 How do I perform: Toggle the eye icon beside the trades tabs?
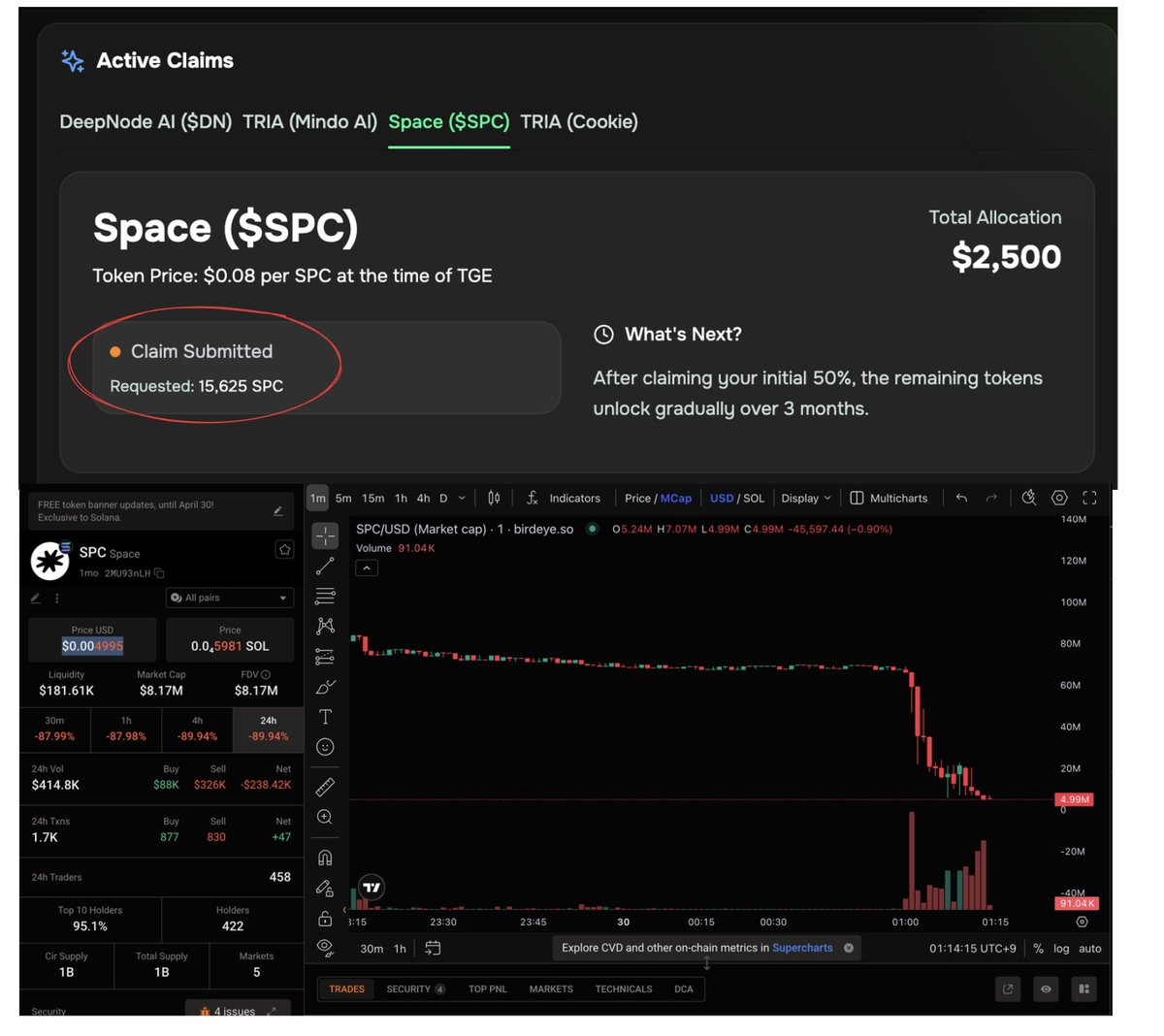(1046, 989)
